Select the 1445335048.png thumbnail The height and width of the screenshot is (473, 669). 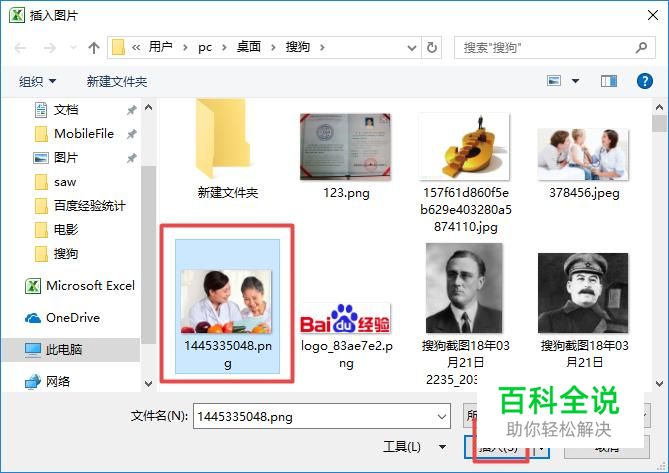click(x=227, y=306)
